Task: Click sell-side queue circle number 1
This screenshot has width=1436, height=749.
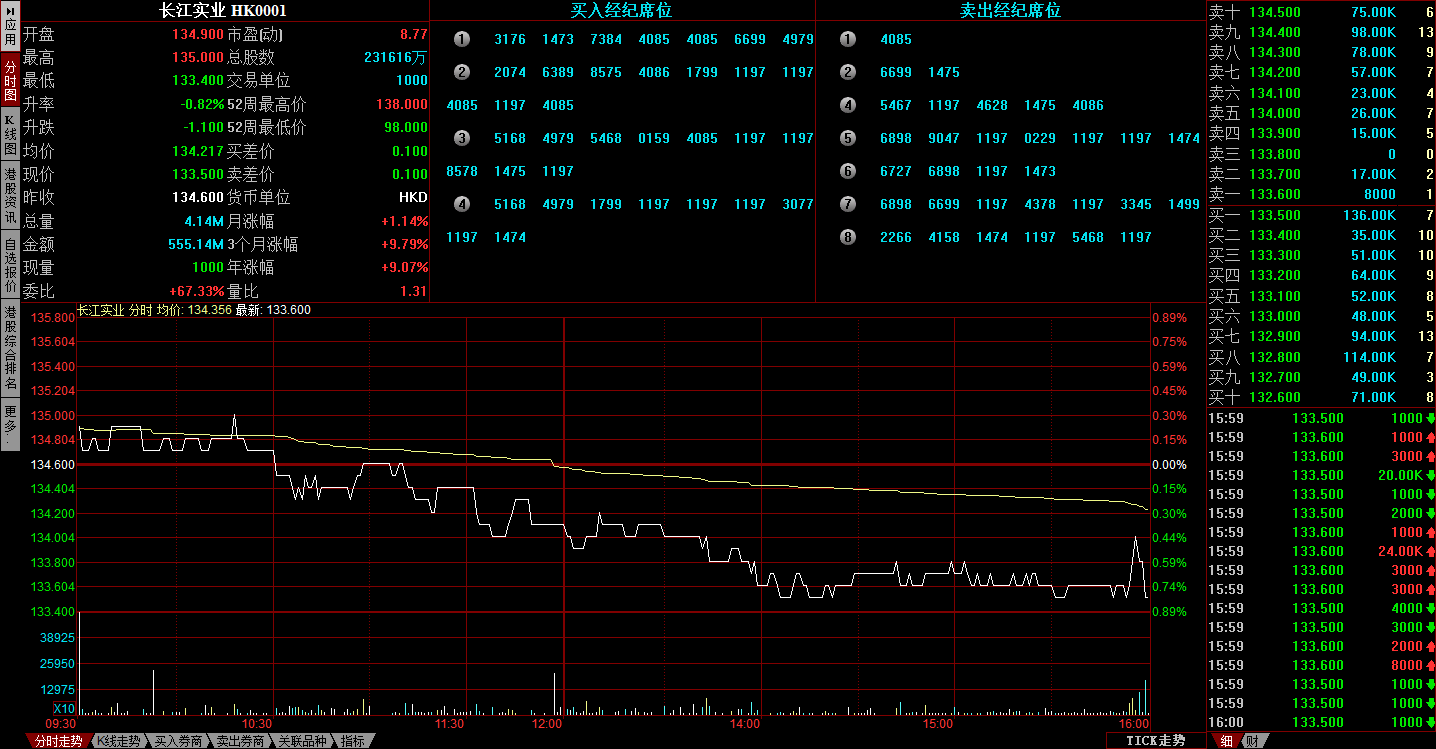Action: (848, 39)
